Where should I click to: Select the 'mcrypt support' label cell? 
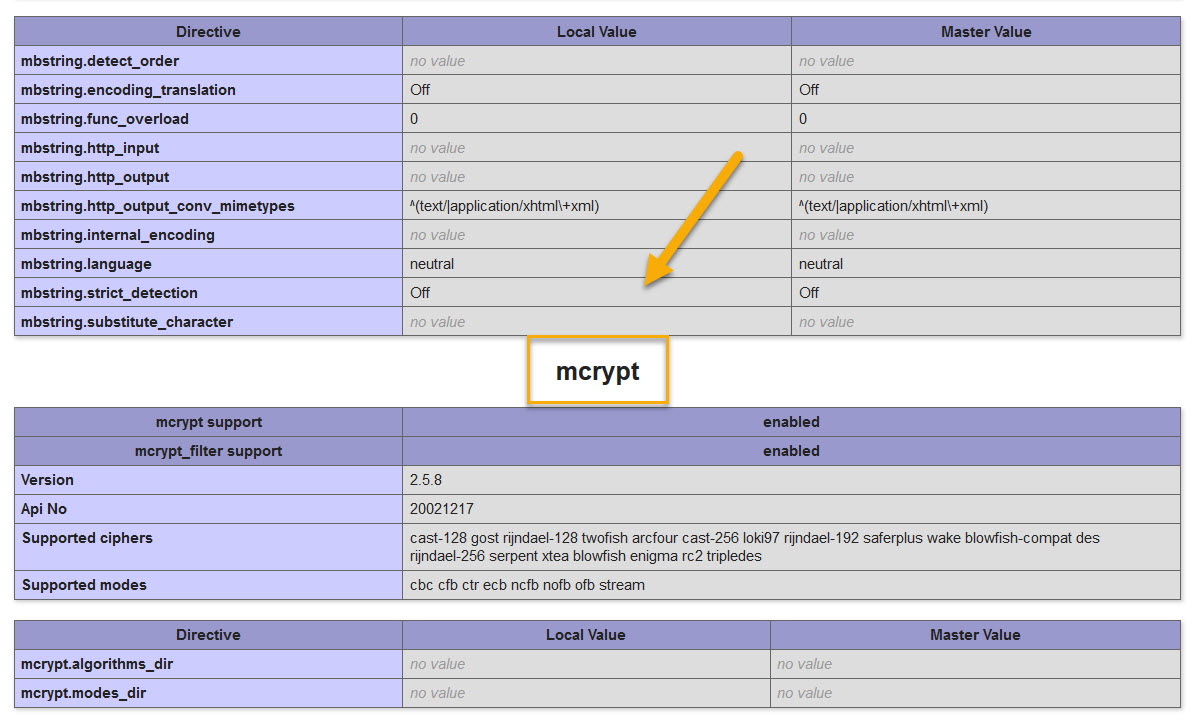208,422
